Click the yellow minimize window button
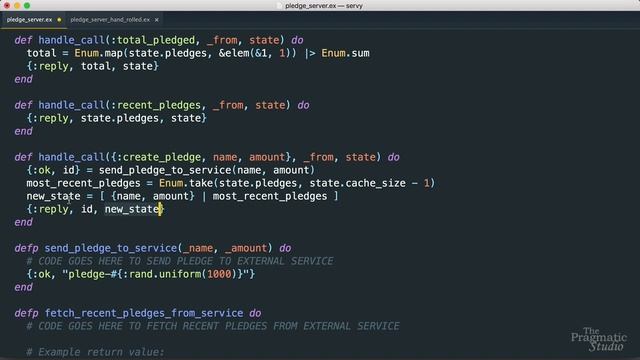Screen dimensions: 640x360 (17, 6)
